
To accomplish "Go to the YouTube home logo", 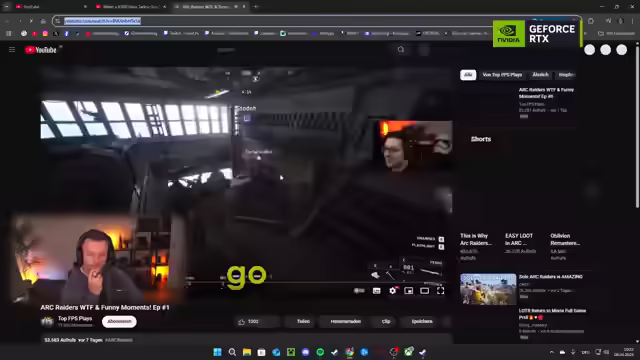I will pyautogui.click(x=40, y=50).
